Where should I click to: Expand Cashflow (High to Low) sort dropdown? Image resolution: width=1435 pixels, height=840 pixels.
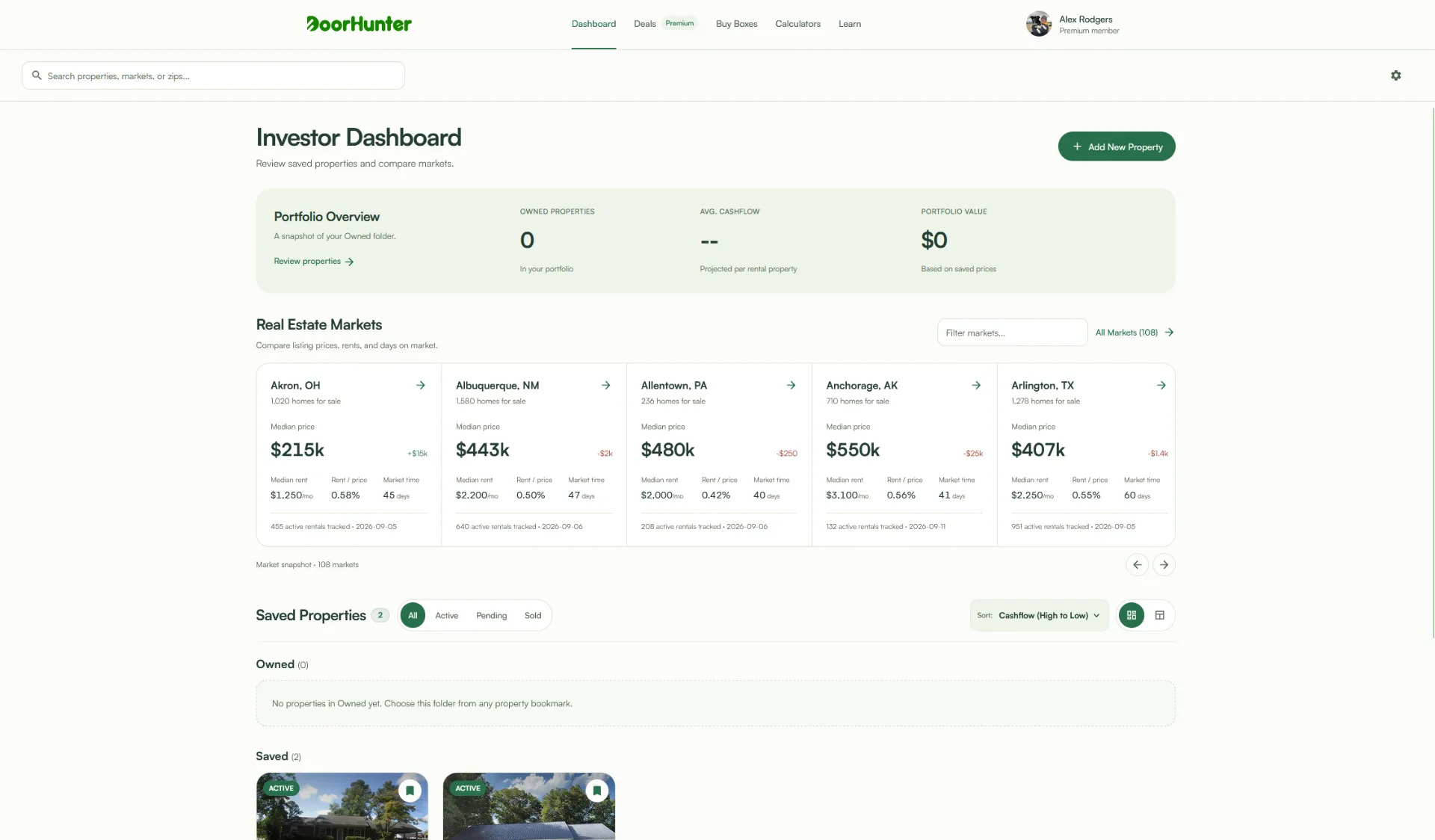tap(1039, 615)
